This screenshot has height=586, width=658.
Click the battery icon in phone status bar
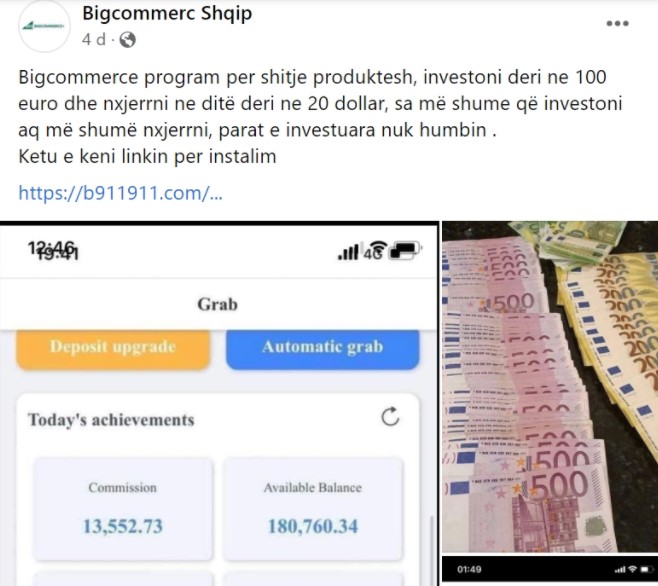[x=405, y=250]
